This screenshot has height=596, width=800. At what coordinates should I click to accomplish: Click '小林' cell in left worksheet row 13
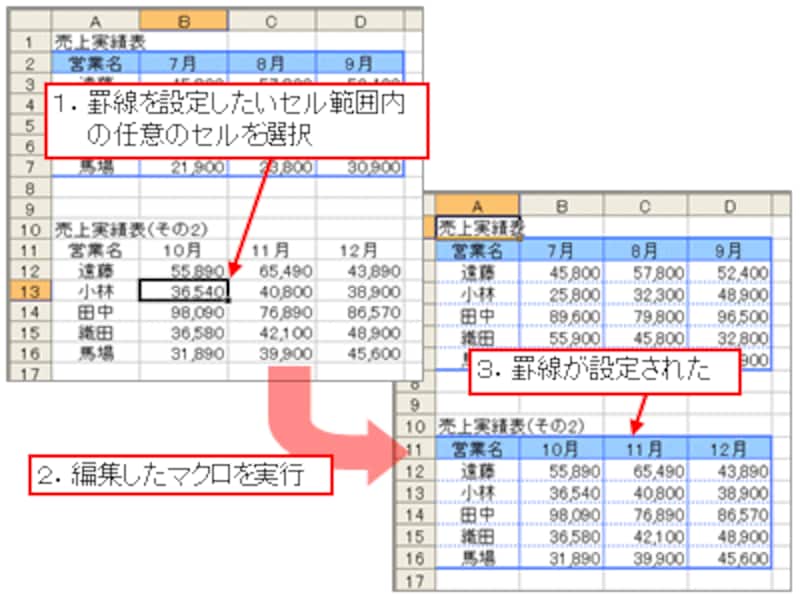point(95,291)
